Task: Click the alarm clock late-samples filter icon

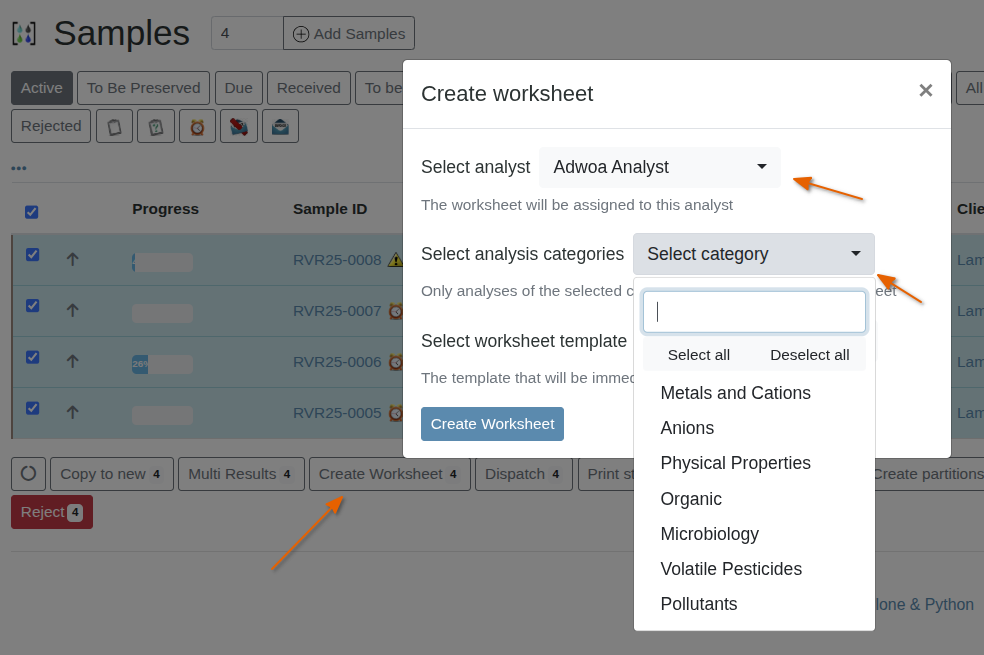Action: 196,125
